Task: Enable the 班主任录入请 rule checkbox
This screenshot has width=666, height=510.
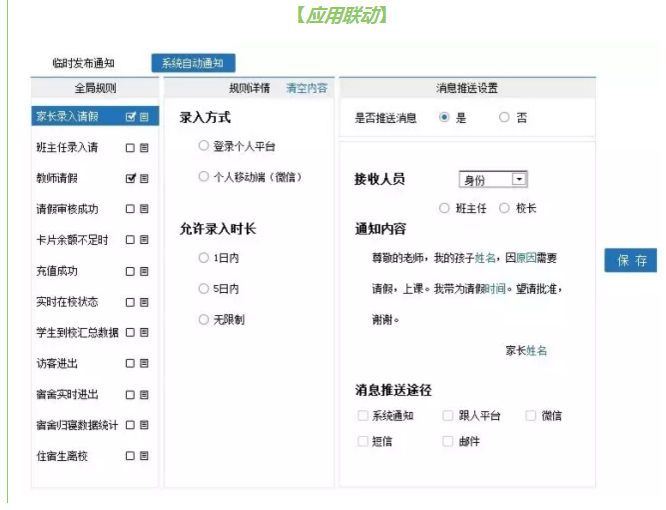Action: 130,148
